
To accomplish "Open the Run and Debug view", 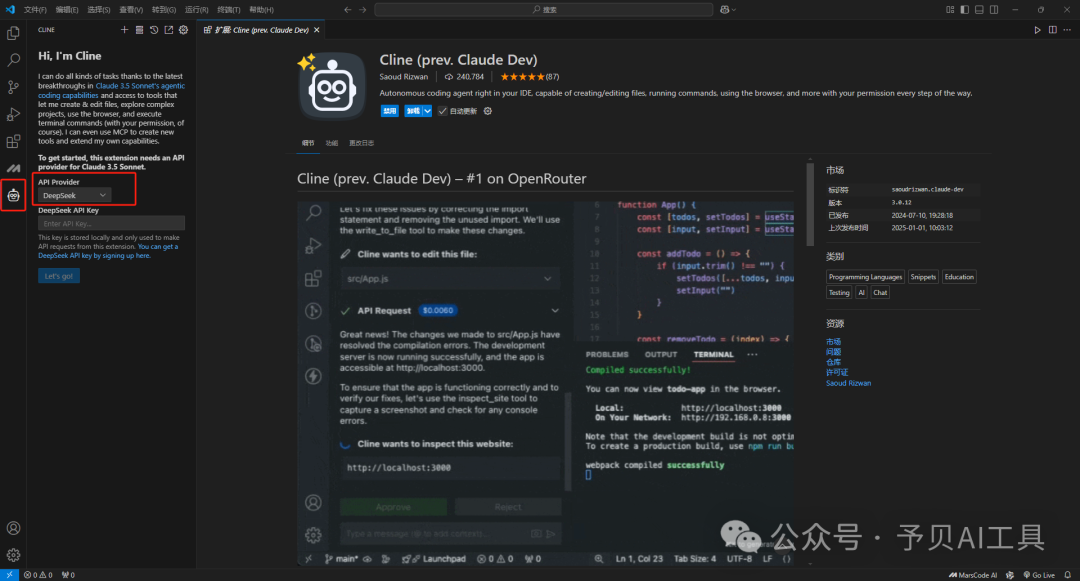I will (13, 114).
